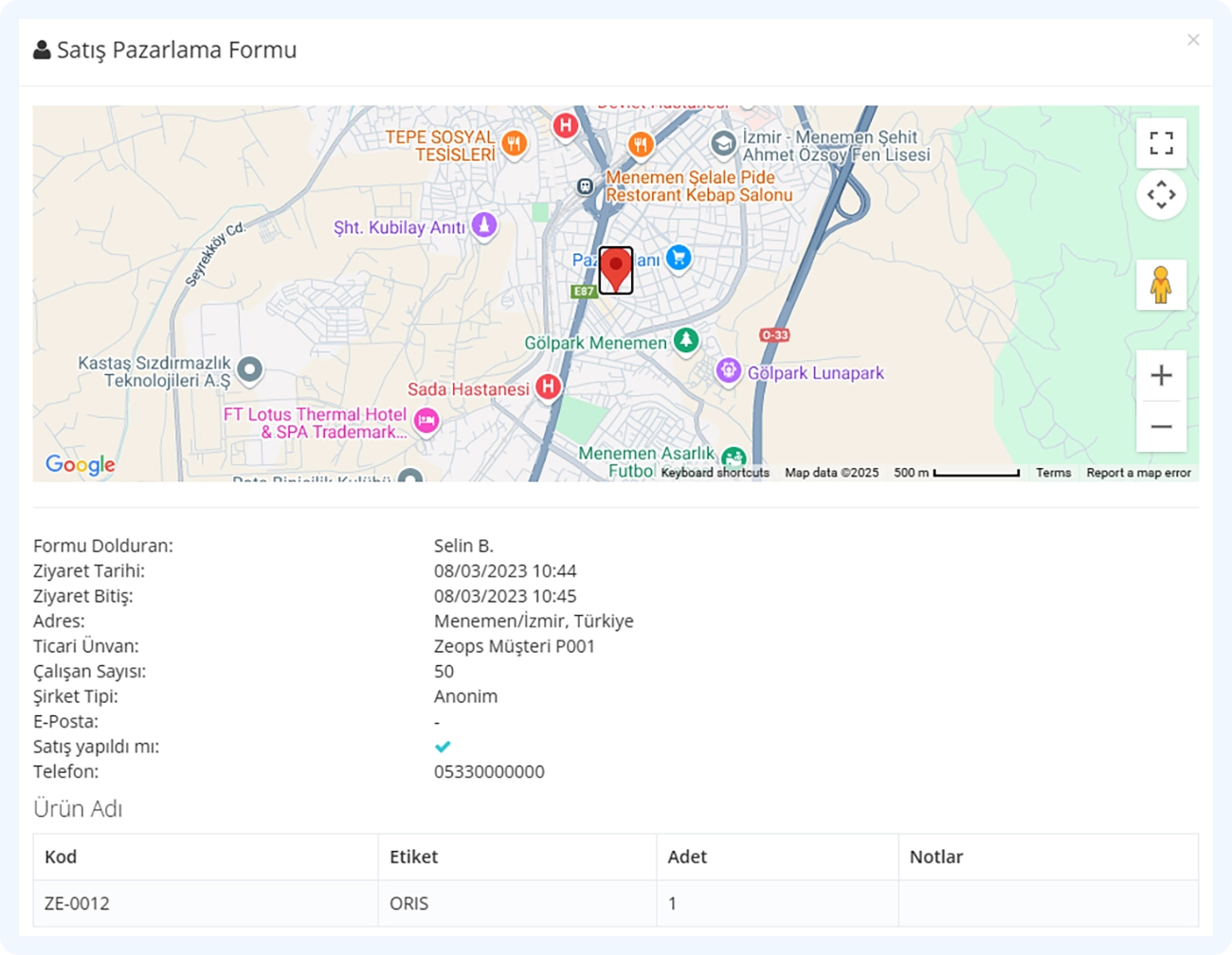The height and width of the screenshot is (955, 1232).
Task: Click employee count value 50
Action: click(x=444, y=671)
